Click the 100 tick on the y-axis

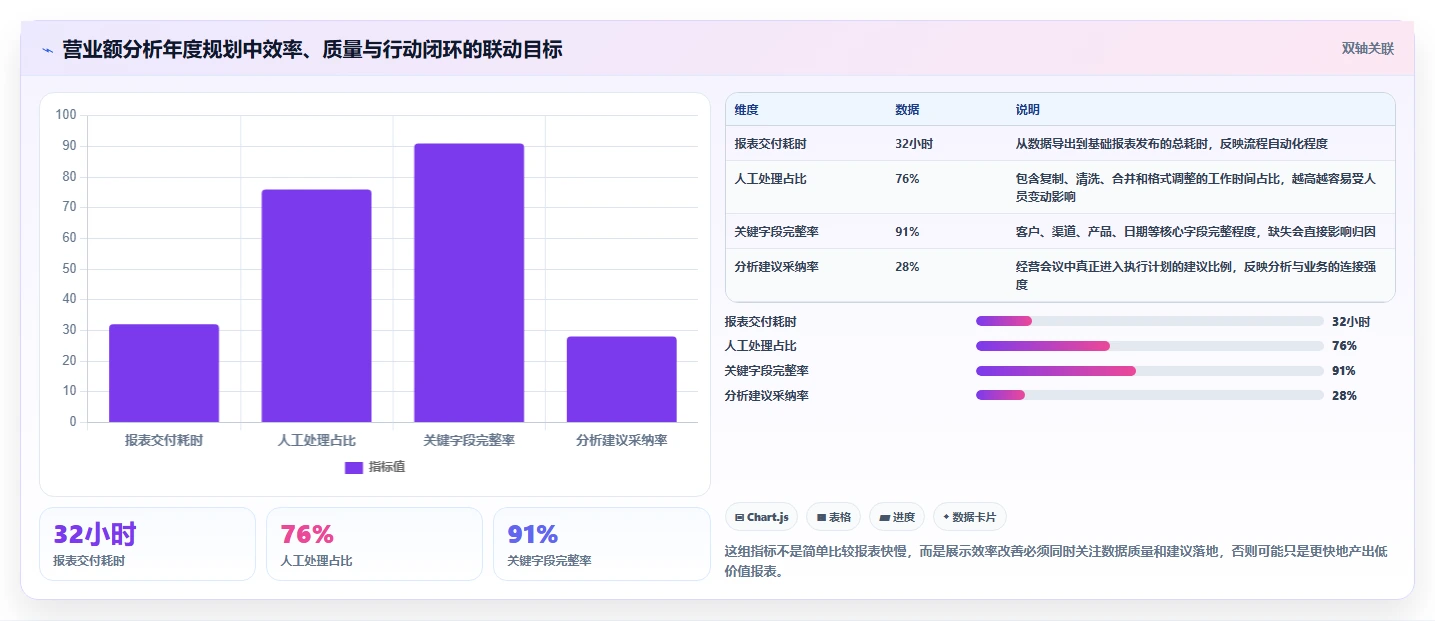(66, 115)
